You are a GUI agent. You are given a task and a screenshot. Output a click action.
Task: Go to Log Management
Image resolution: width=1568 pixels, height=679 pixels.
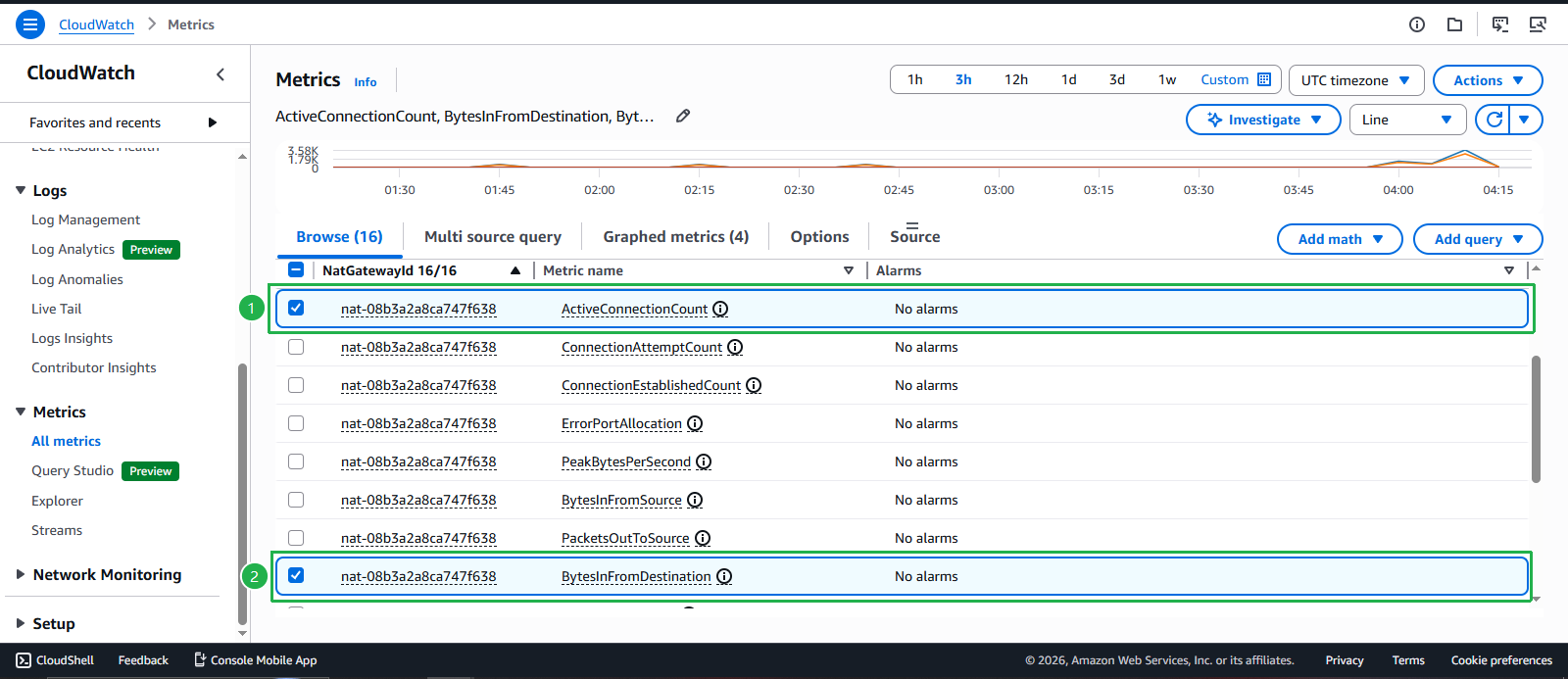coord(85,219)
